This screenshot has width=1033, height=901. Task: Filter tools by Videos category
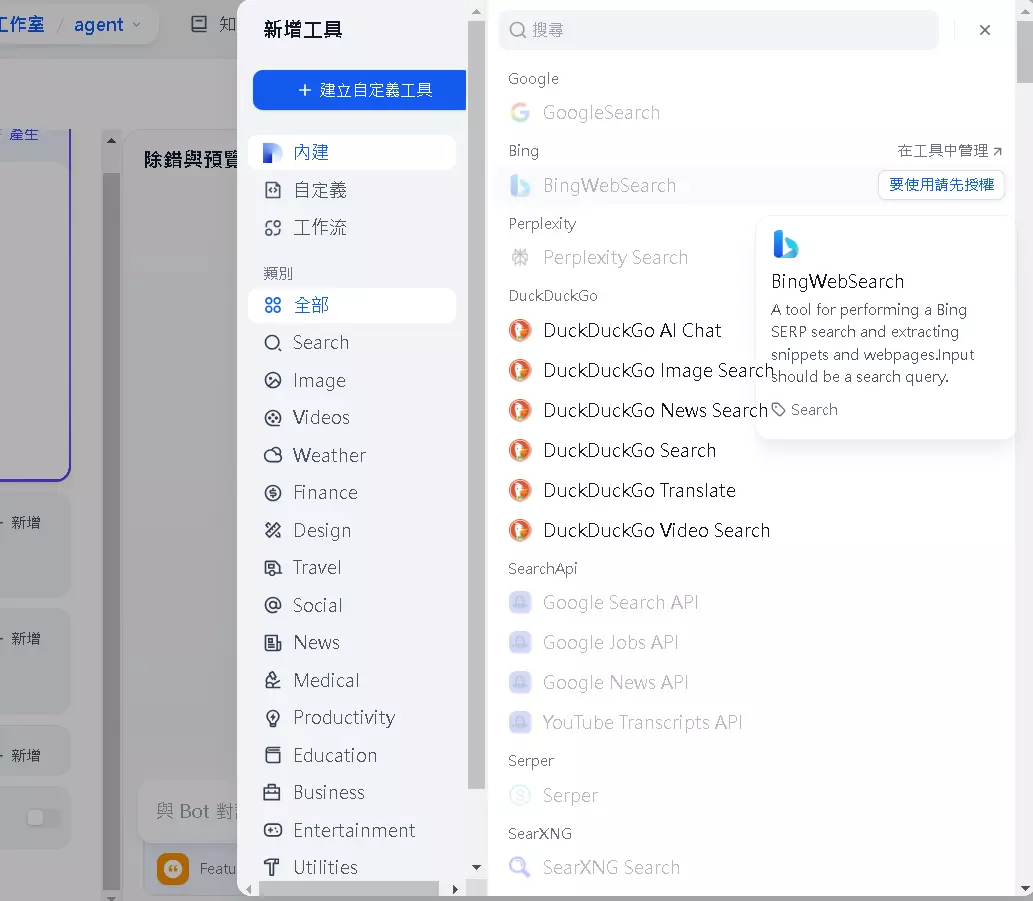352,418
